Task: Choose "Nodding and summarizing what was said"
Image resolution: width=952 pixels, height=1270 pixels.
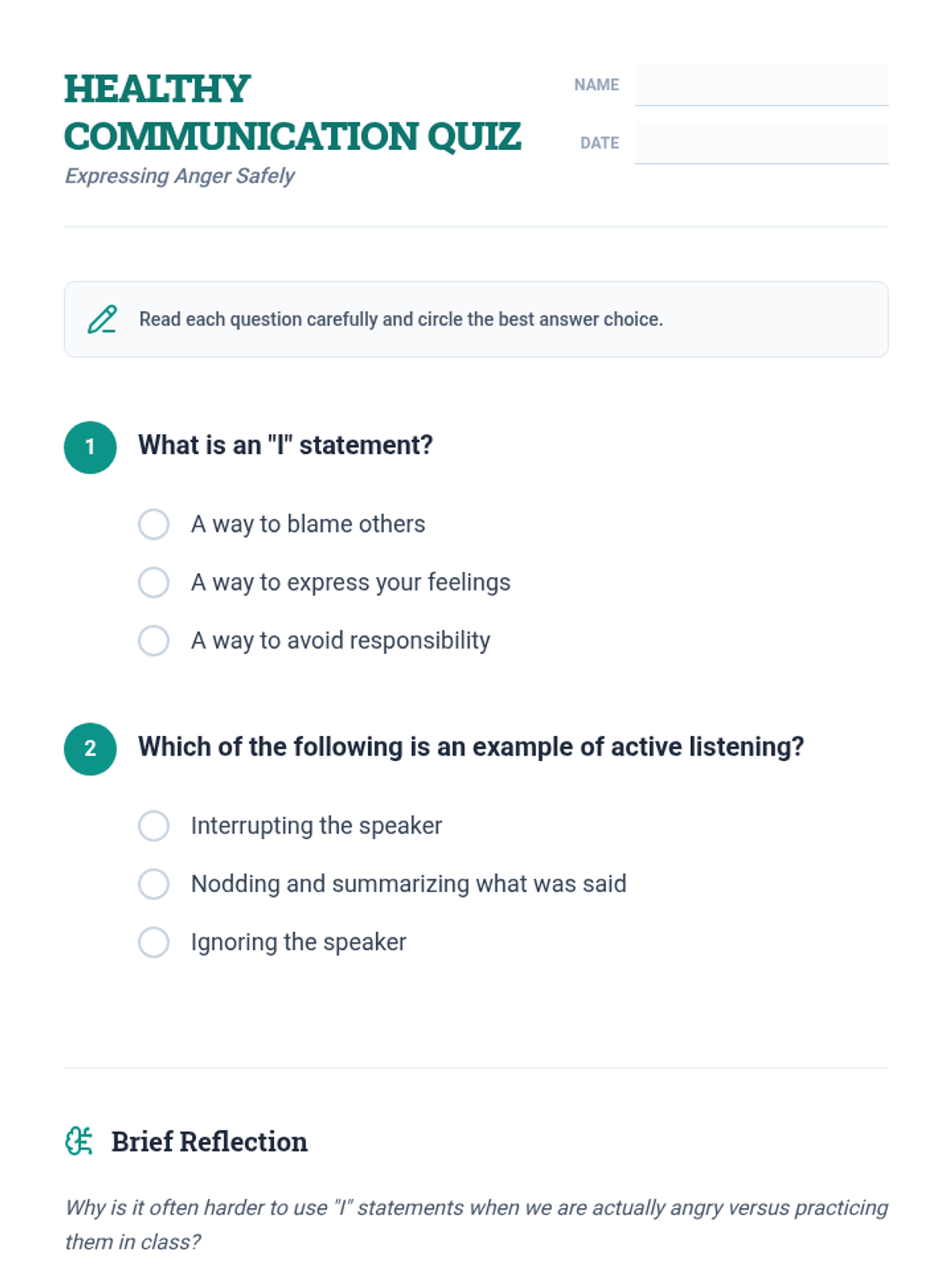Action: pos(154,883)
